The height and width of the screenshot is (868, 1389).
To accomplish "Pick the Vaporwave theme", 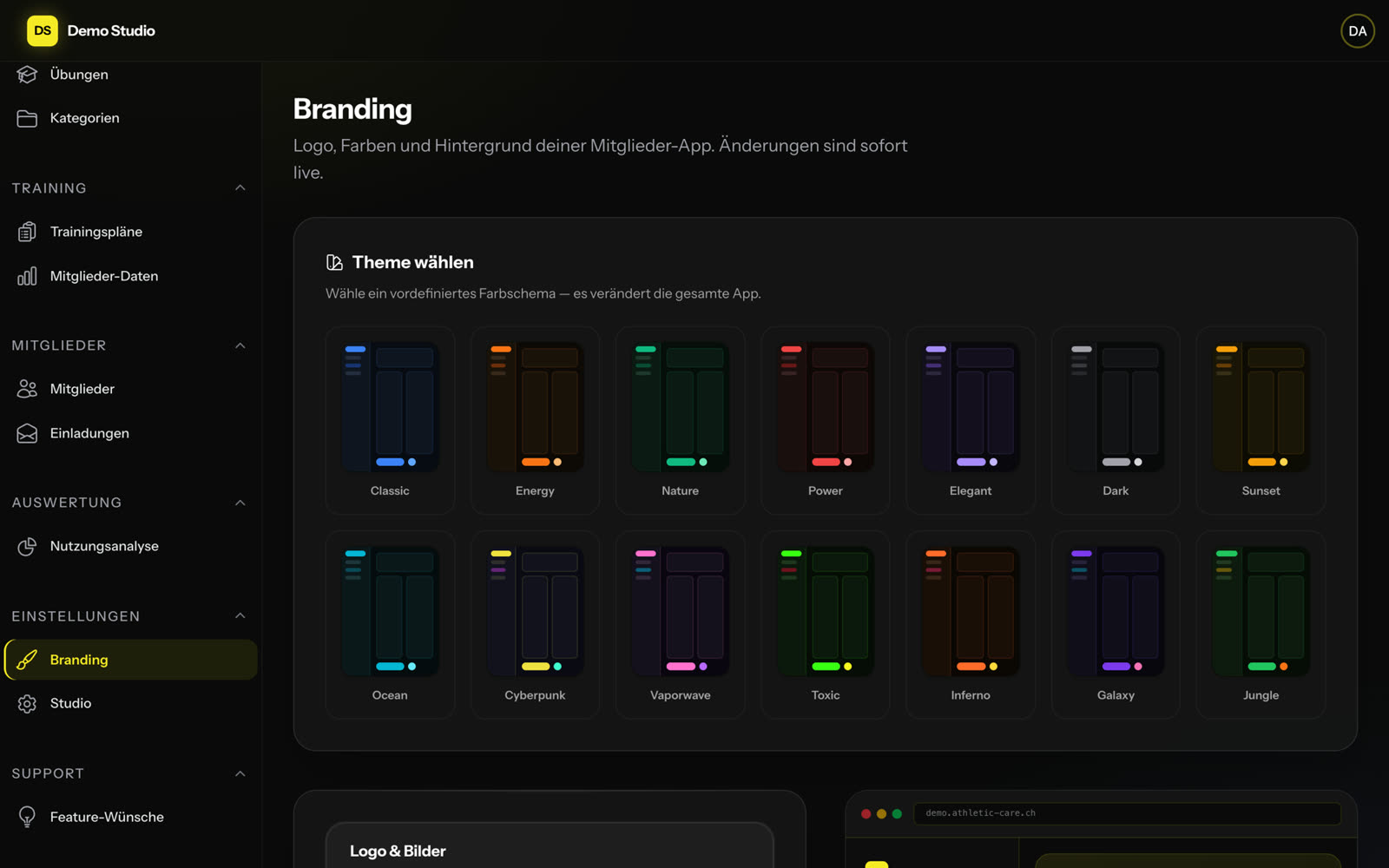I will pos(681,625).
